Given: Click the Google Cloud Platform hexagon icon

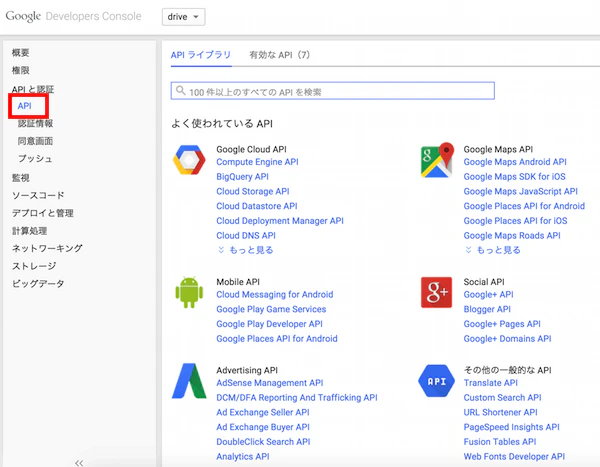Looking at the screenshot, I should click(189, 160).
